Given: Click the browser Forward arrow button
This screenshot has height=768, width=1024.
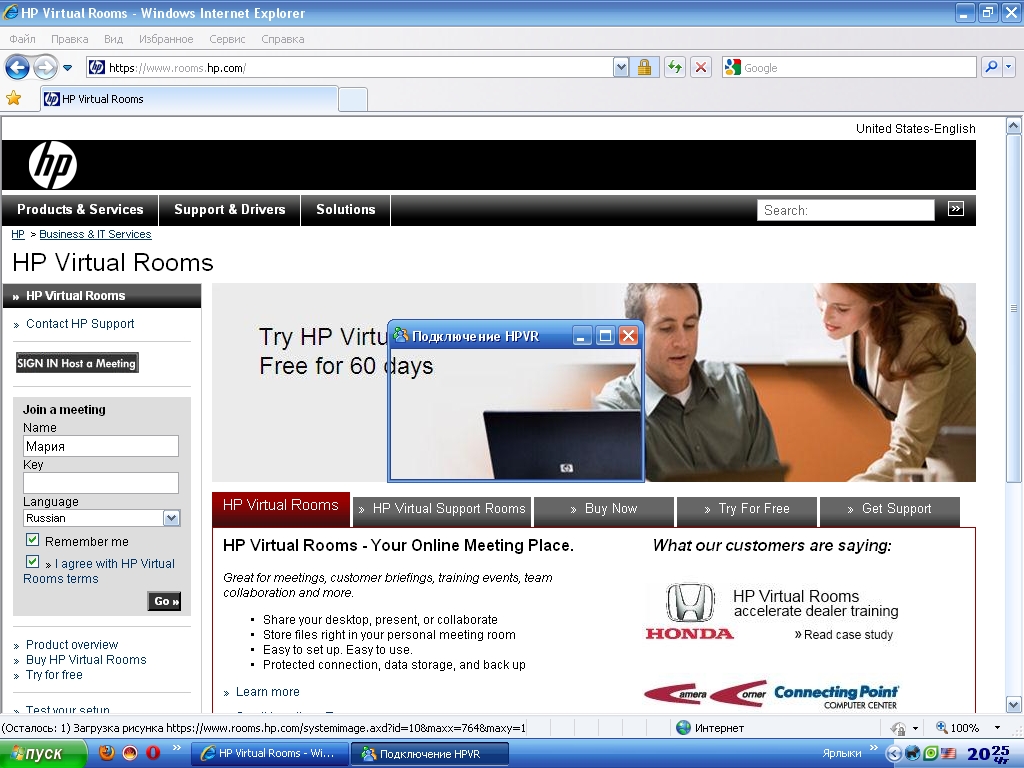Looking at the screenshot, I should [x=45, y=67].
